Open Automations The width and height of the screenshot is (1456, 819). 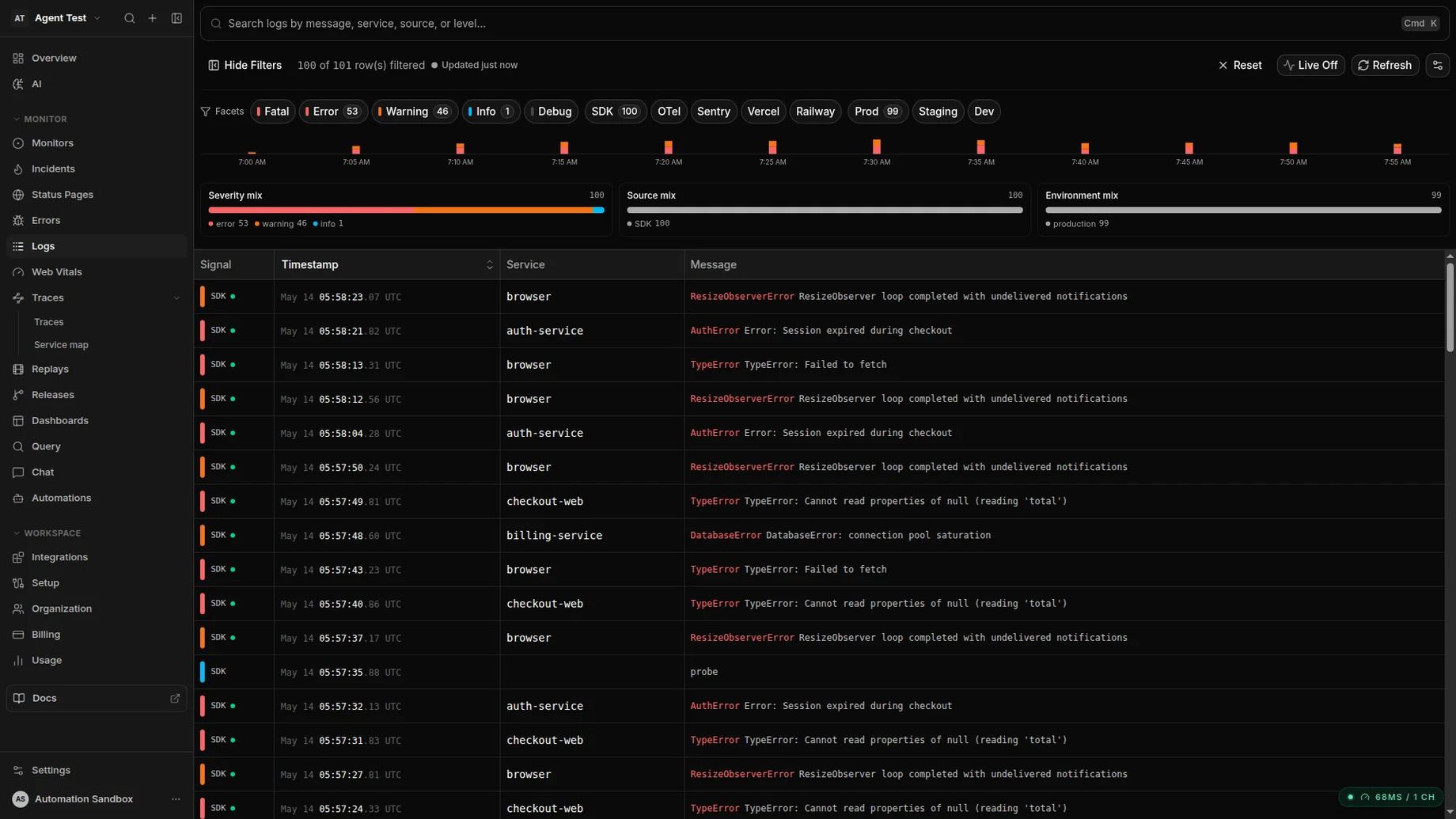(97, 499)
